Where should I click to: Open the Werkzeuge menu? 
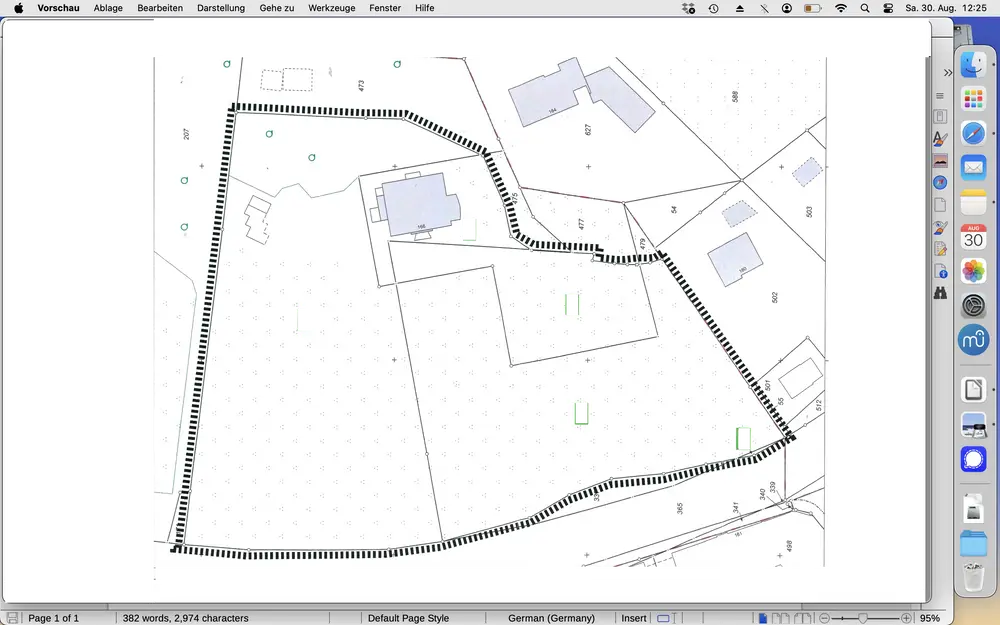[x=332, y=8]
